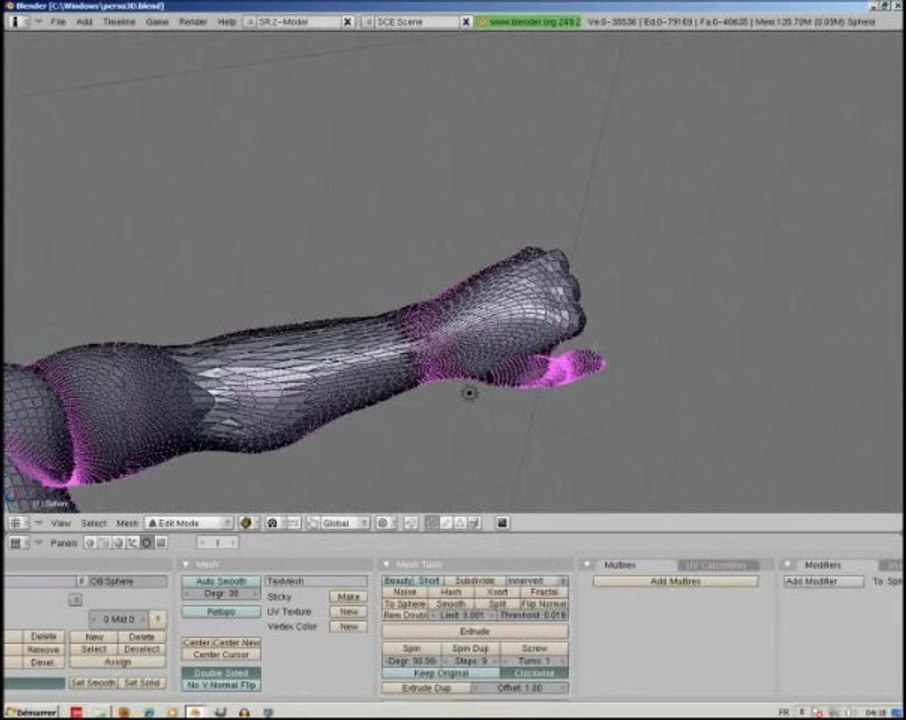Toggle the Double Sided option

(x=221, y=673)
